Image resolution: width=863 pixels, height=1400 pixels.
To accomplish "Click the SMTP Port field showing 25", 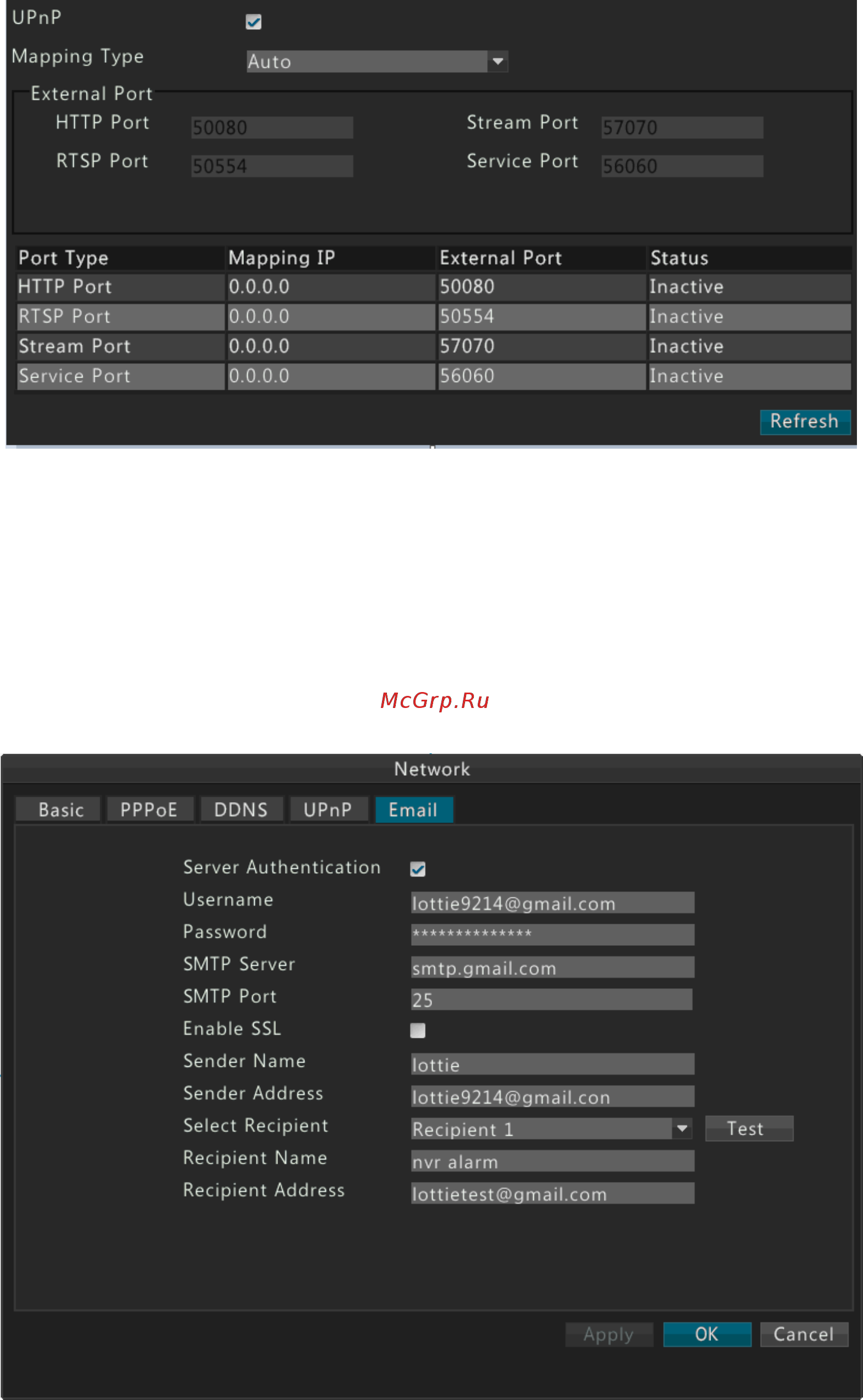I will (x=551, y=1000).
